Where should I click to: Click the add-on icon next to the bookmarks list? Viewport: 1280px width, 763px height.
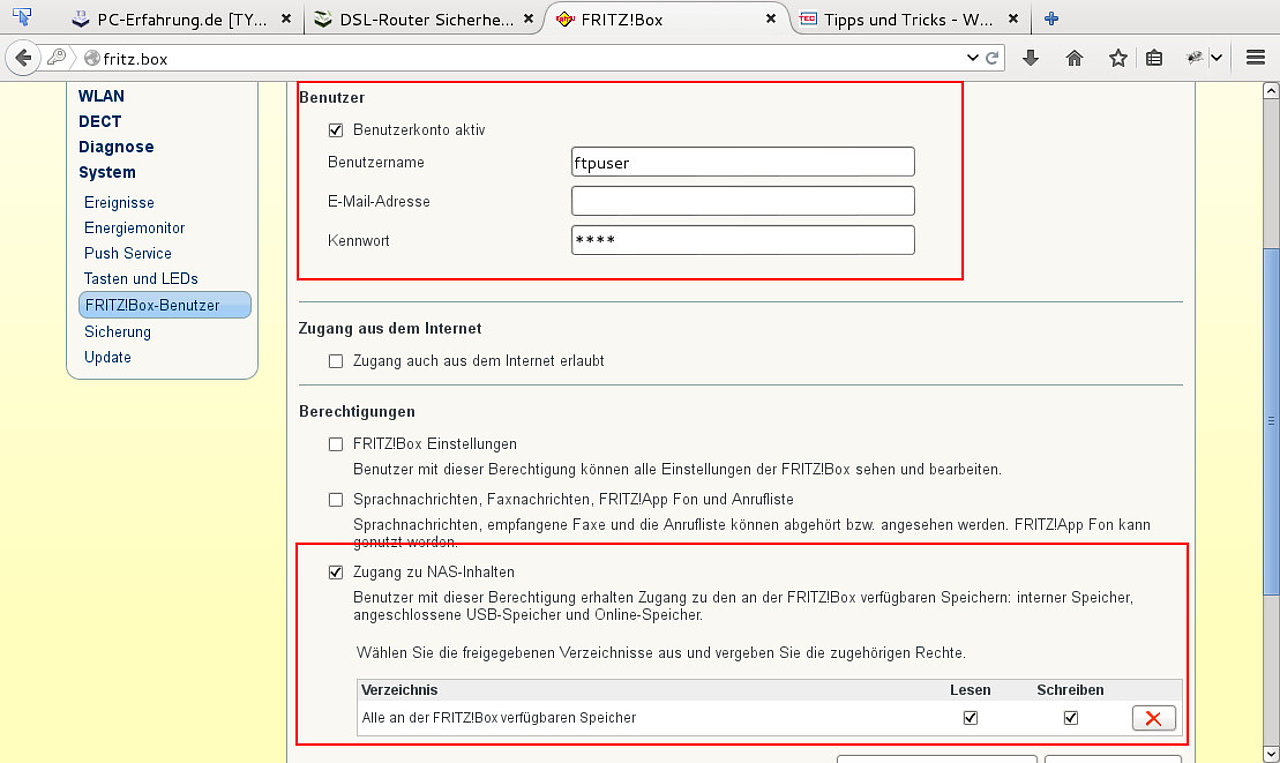tap(1194, 58)
